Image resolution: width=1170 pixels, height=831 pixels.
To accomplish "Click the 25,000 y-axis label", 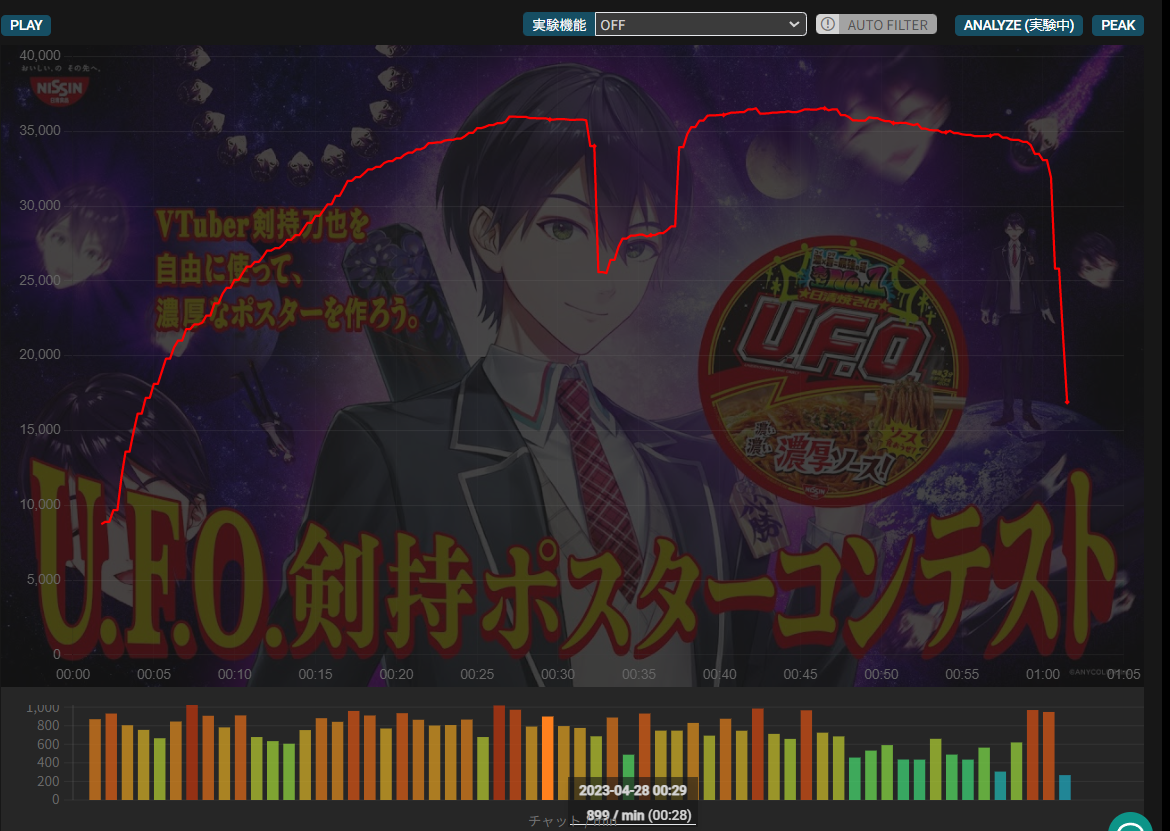I will (x=40, y=280).
